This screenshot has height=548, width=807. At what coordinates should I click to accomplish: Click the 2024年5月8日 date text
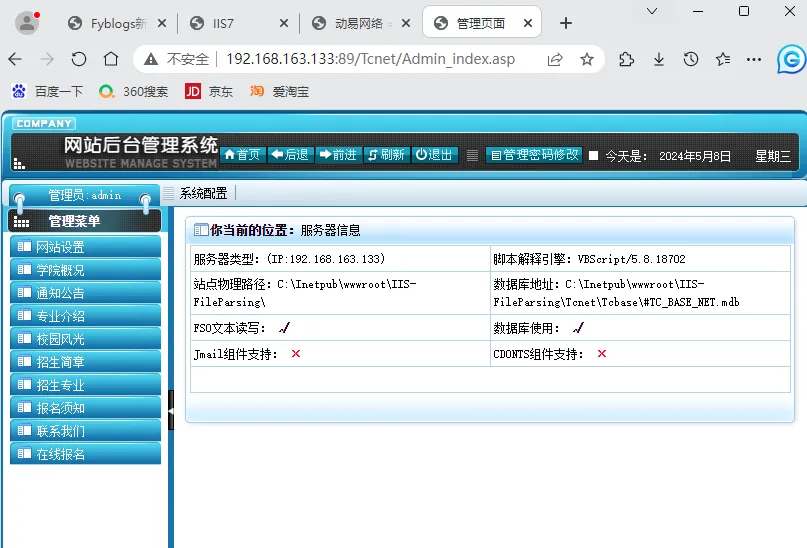(x=695, y=156)
